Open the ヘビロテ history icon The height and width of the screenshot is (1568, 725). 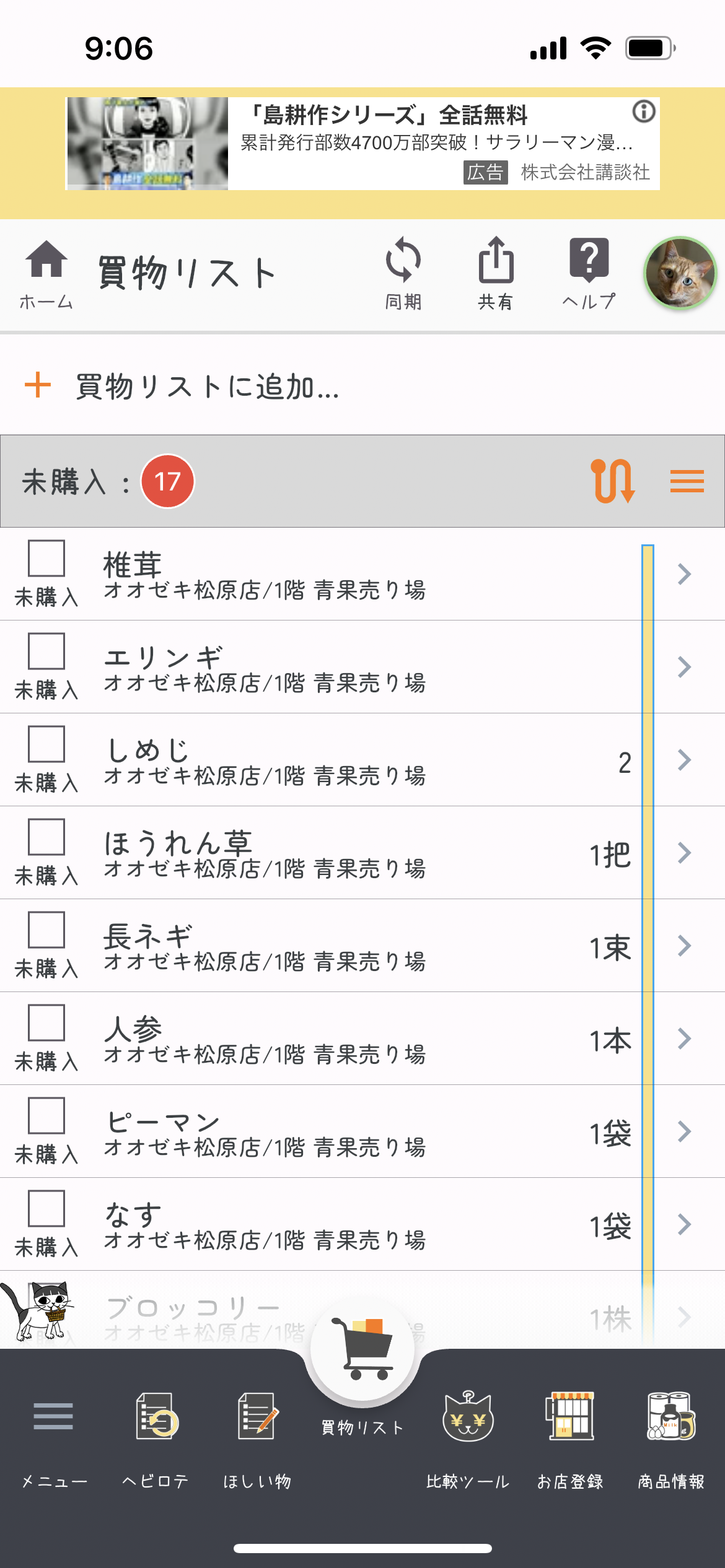pyautogui.click(x=156, y=1417)
